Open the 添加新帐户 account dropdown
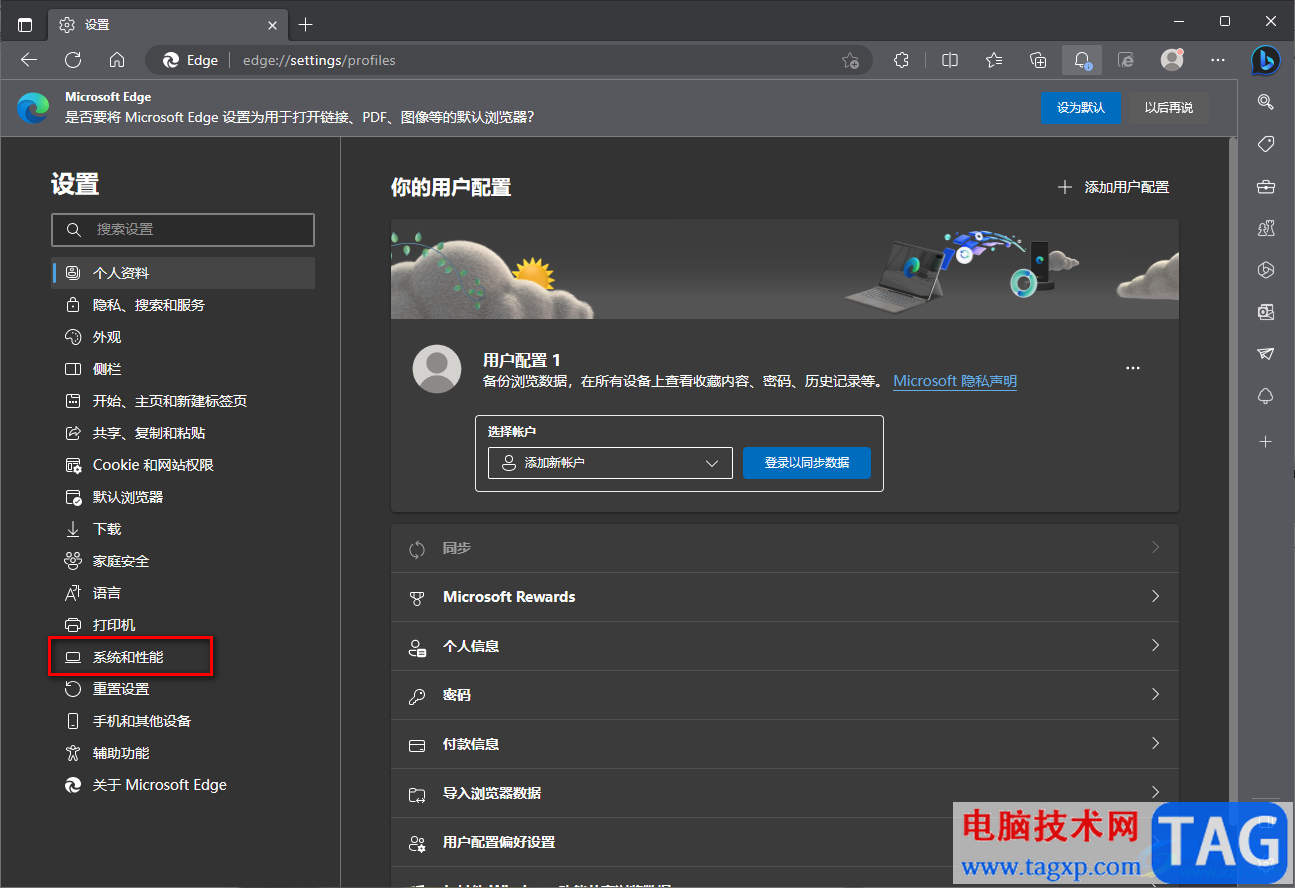Viewport: 1295px width, 888px height. pyautogui.click(x=611, y=463)
